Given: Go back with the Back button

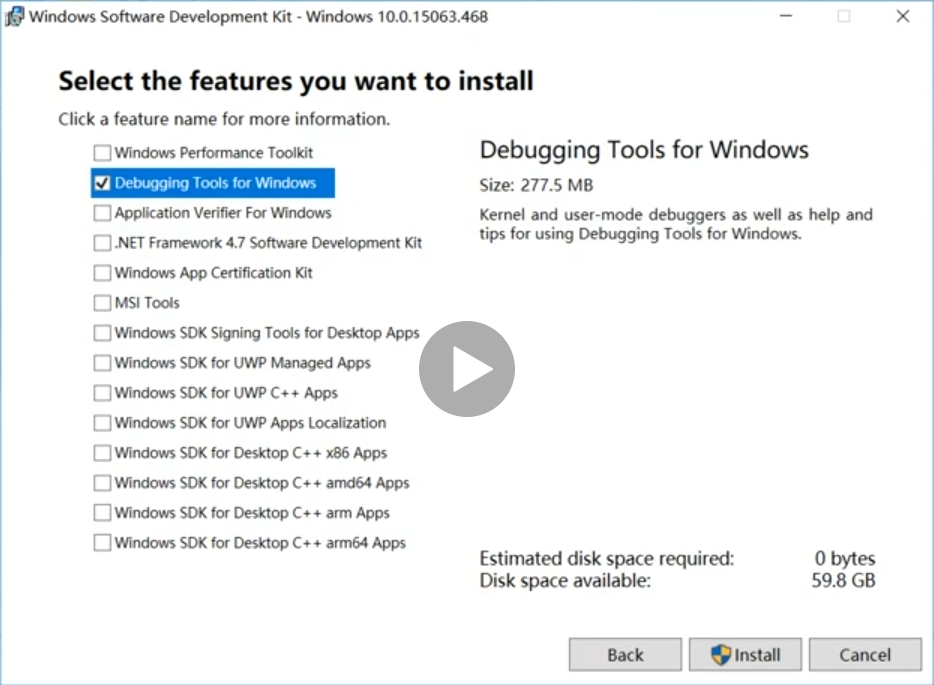Looking at the screenshot, I should (x=625, y=655).
